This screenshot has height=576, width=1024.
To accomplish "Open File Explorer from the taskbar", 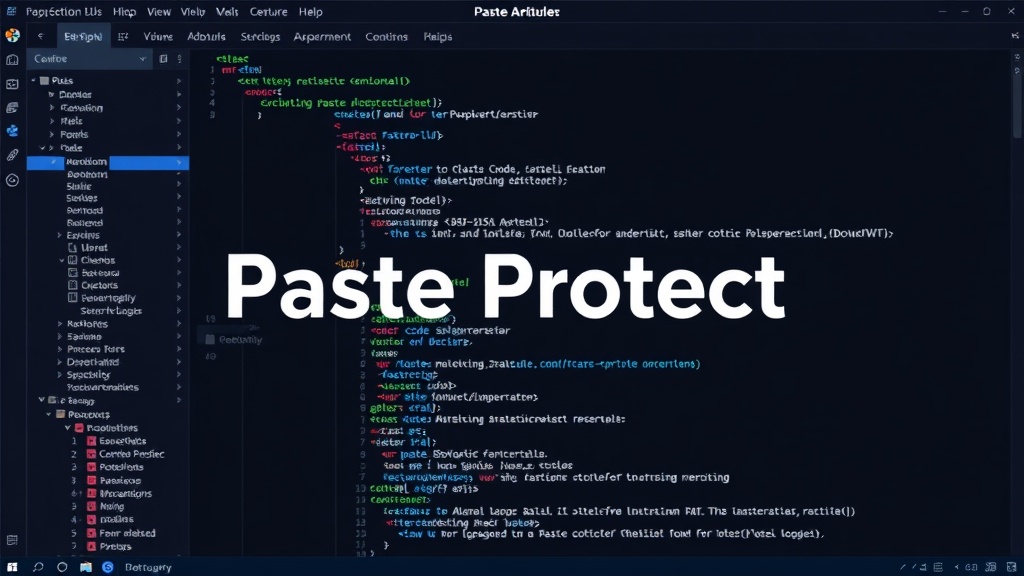I will tap(86, 567).
